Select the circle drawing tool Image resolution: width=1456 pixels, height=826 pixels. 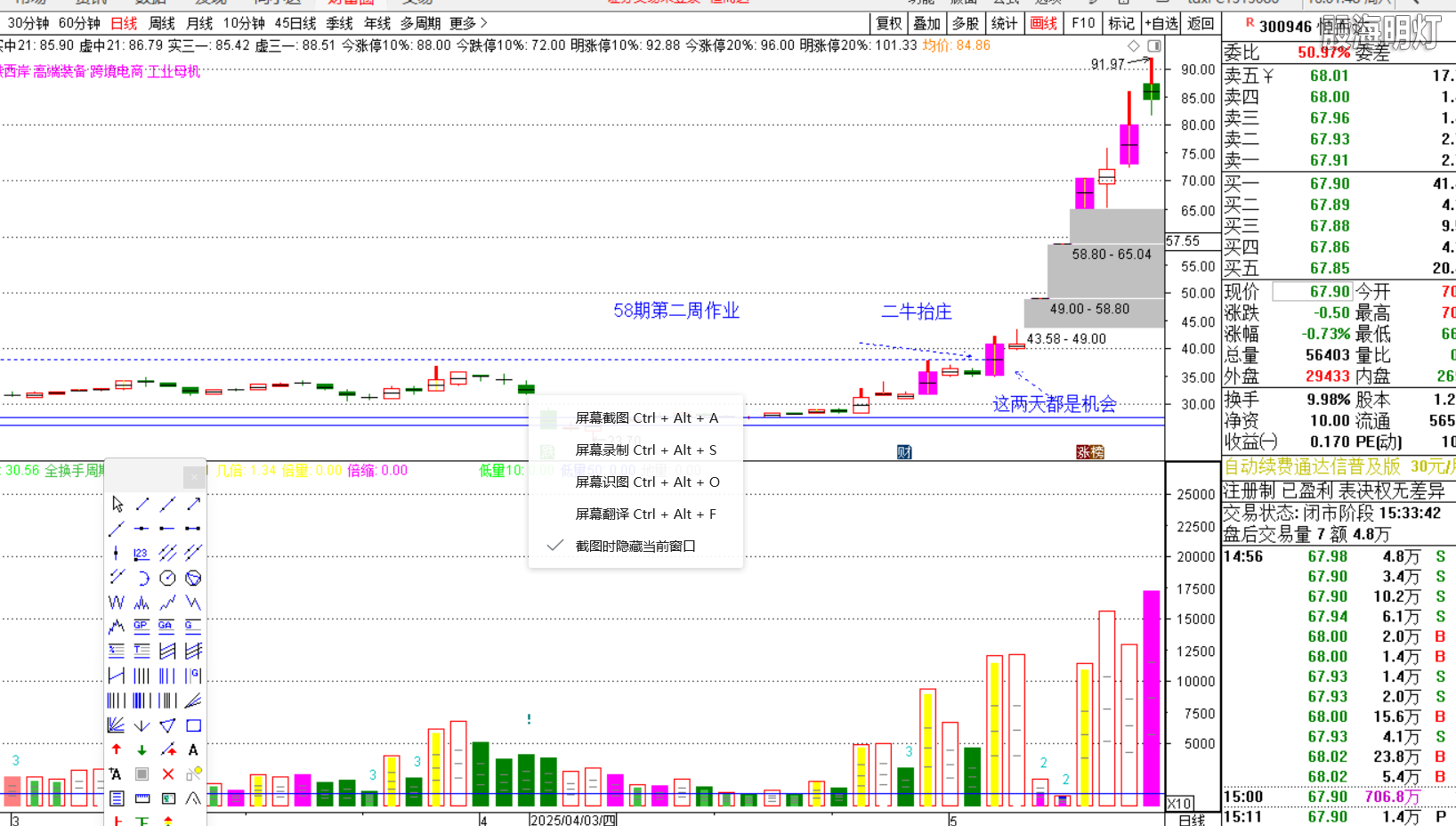pos(167,579)
